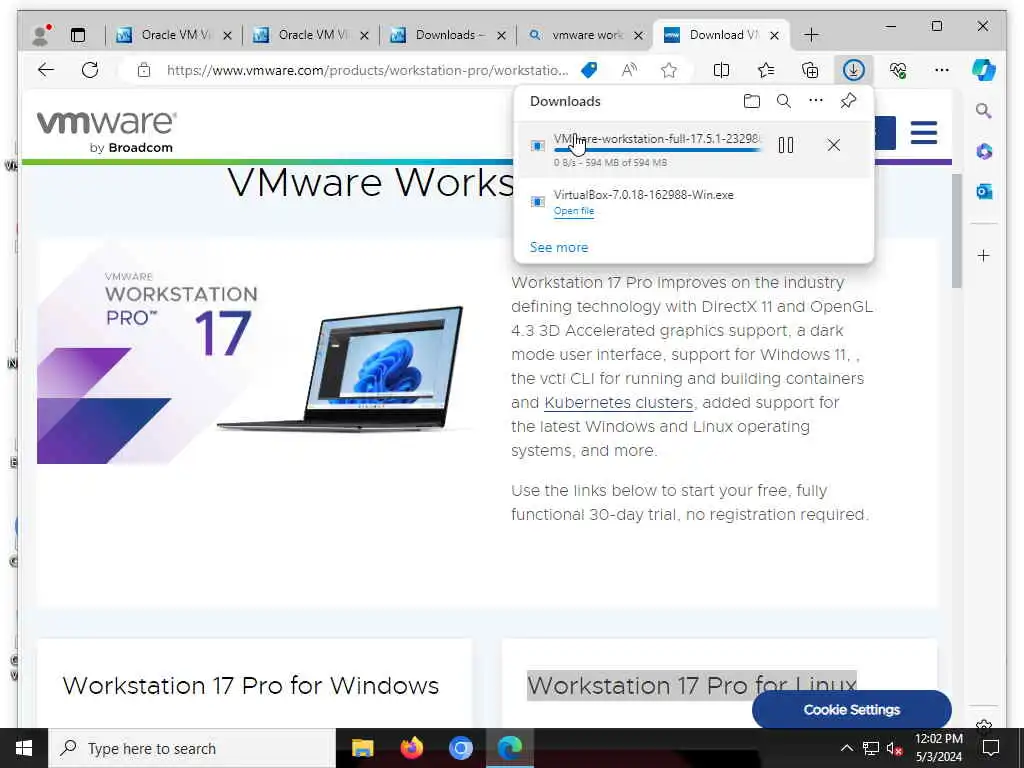The image size is (1024, 768).
Task: Open Microsoft 365 sidebar icon
Action: pyautogui.click(x=984, y=152)
